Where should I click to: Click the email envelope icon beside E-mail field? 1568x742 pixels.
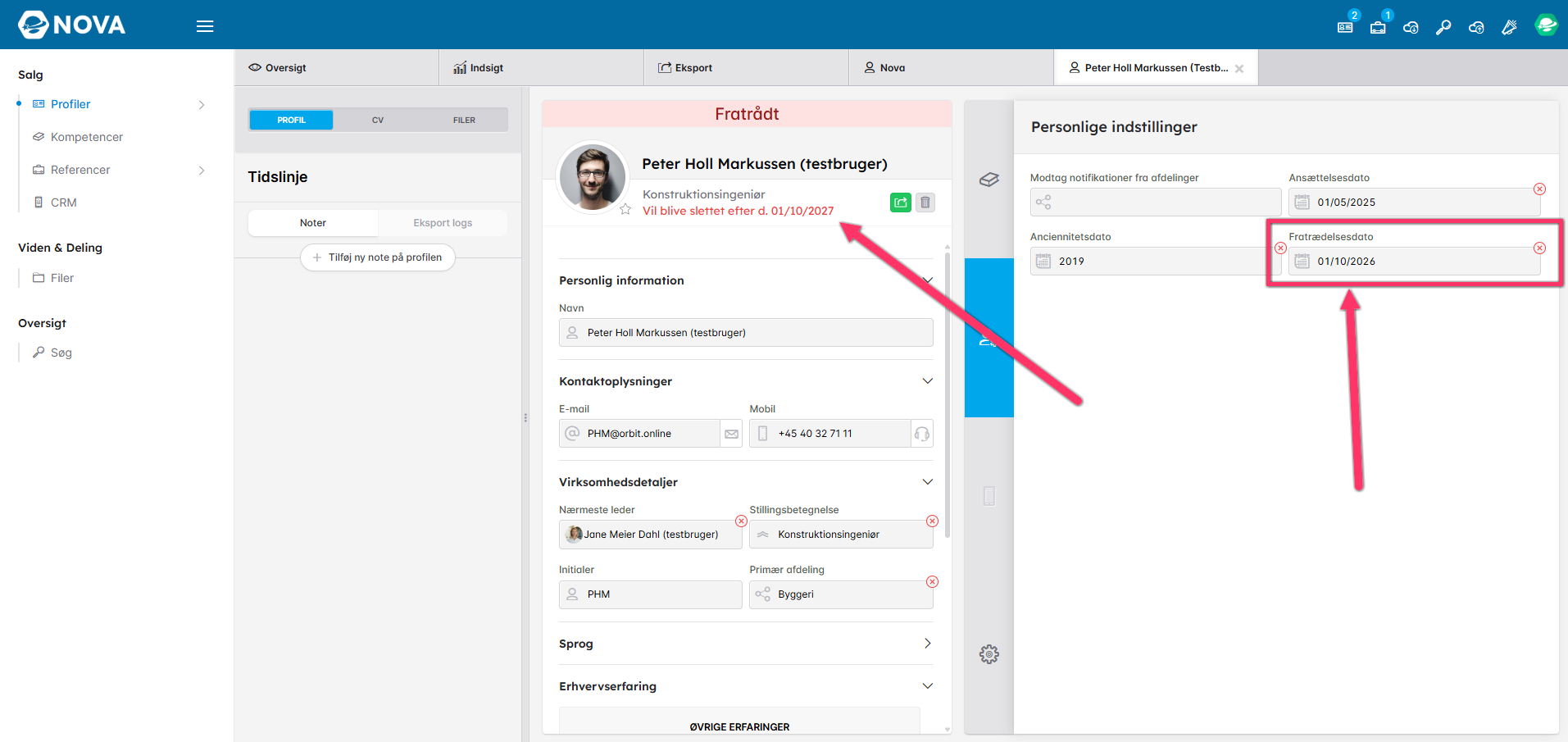pyautogui.click(x=731, y=434)
